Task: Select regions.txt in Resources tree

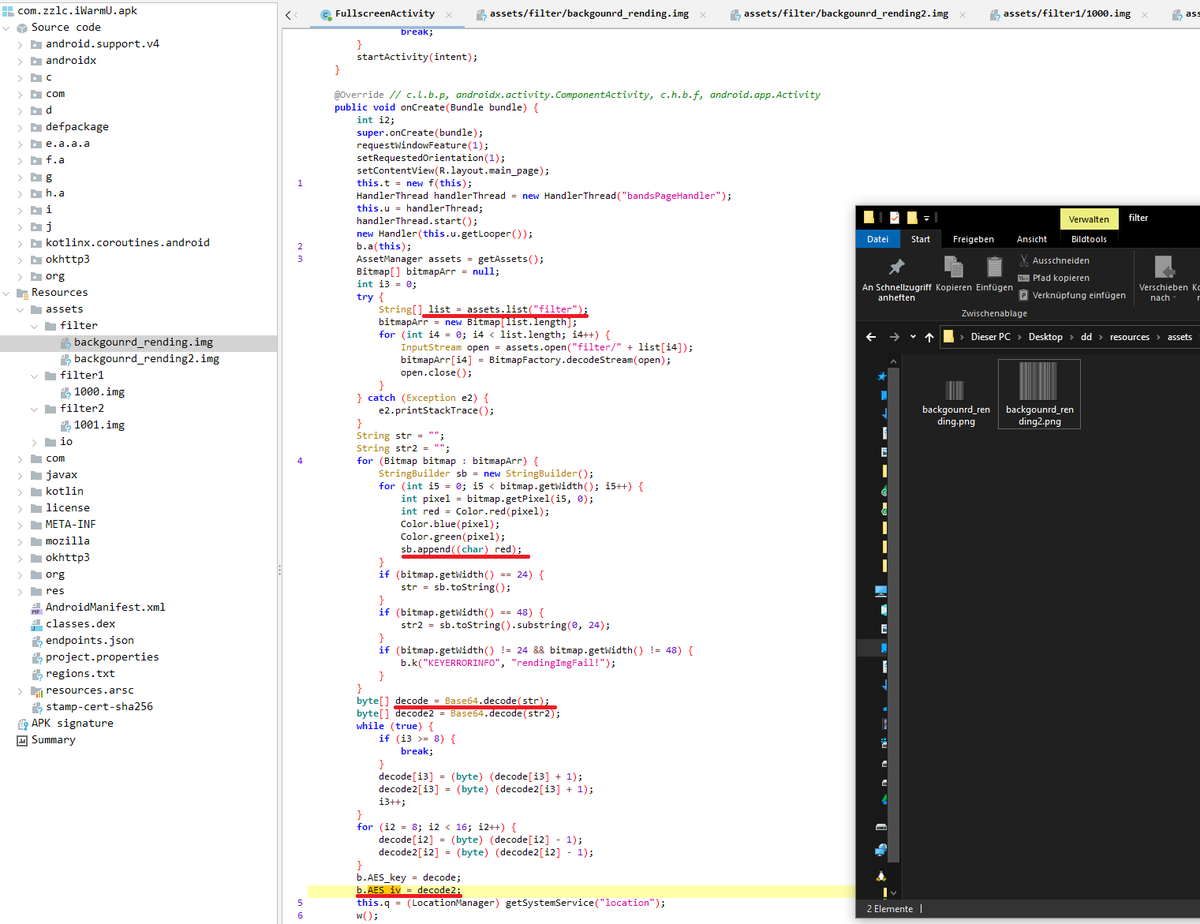Action: 80,674
